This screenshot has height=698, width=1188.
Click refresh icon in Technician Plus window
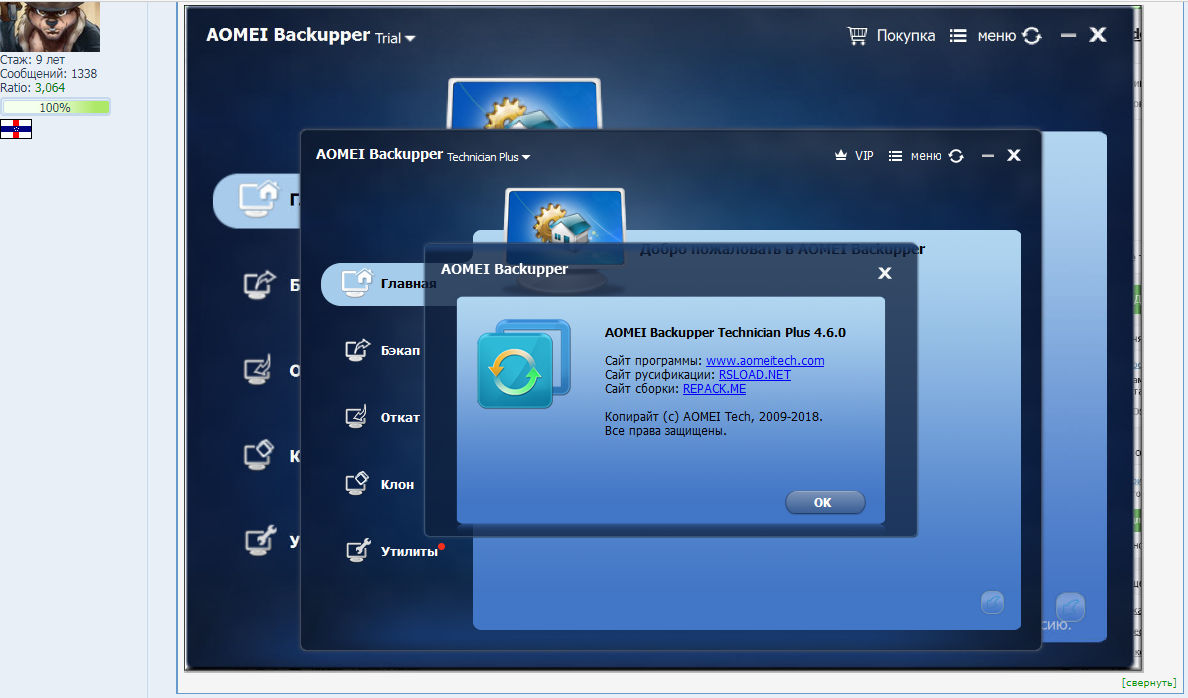coord(956,156)
